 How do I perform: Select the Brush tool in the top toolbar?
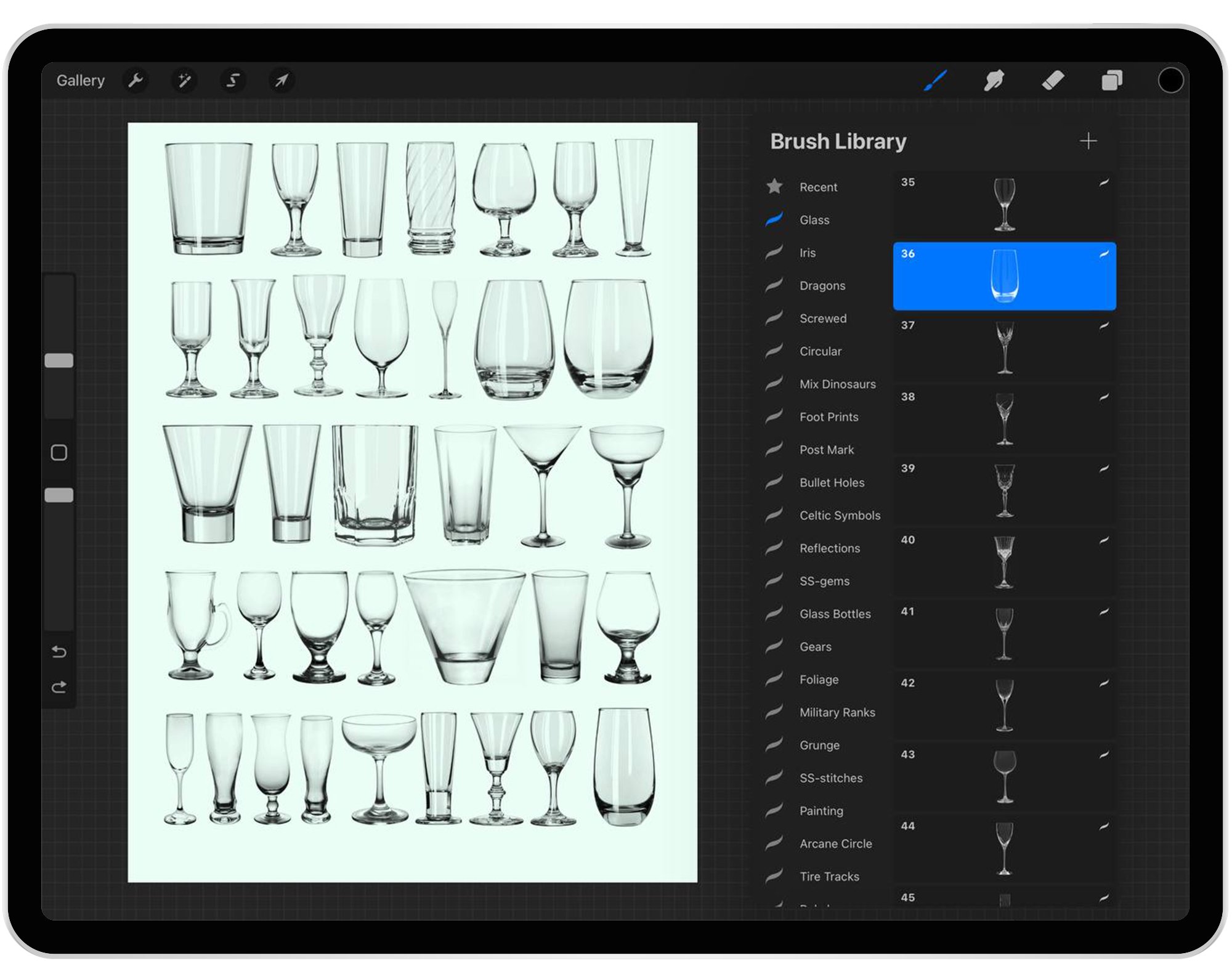934,80
